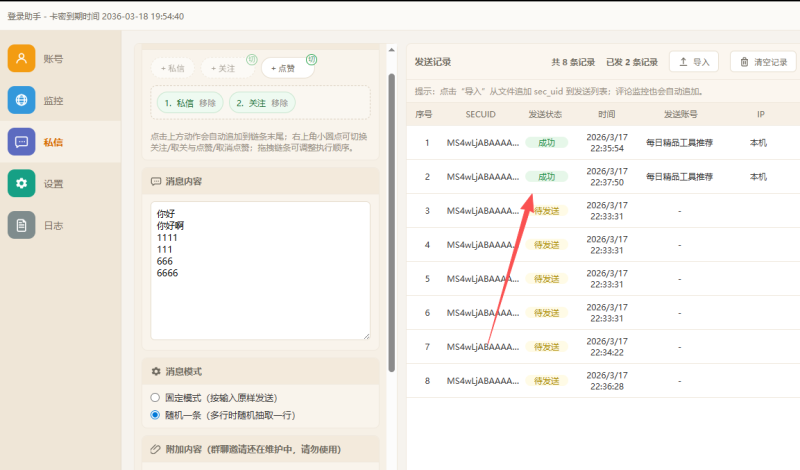Screen dimensions: 800x470
Task: Click into the 消息内容 text area
Action: (x=260, y=270)
